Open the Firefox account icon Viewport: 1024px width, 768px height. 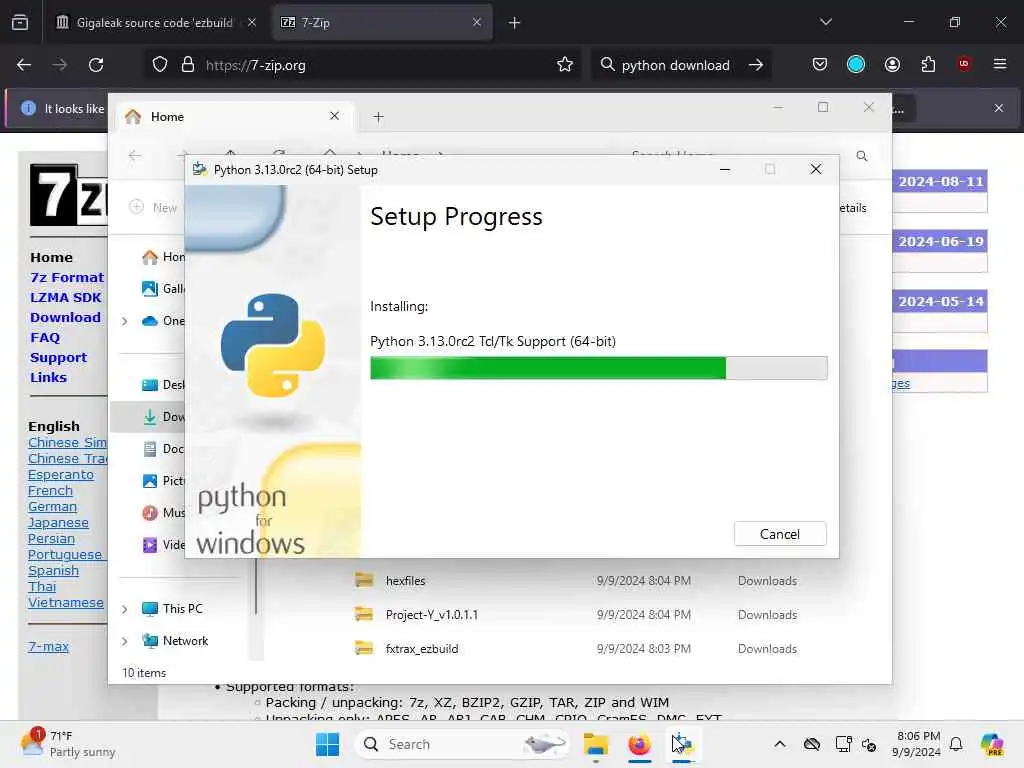click(892, 64)
